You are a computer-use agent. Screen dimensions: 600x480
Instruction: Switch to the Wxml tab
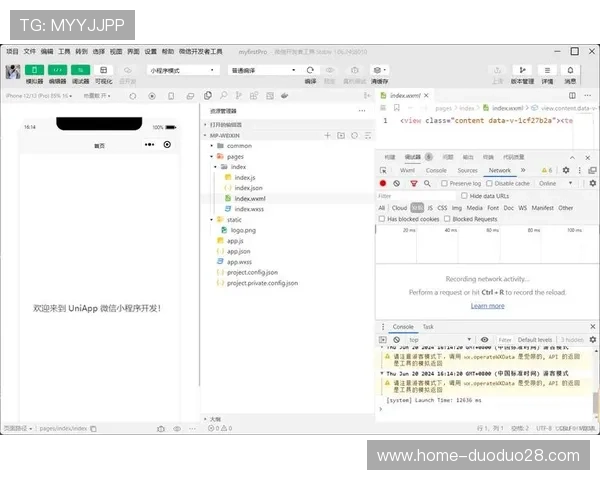(407, 171)
